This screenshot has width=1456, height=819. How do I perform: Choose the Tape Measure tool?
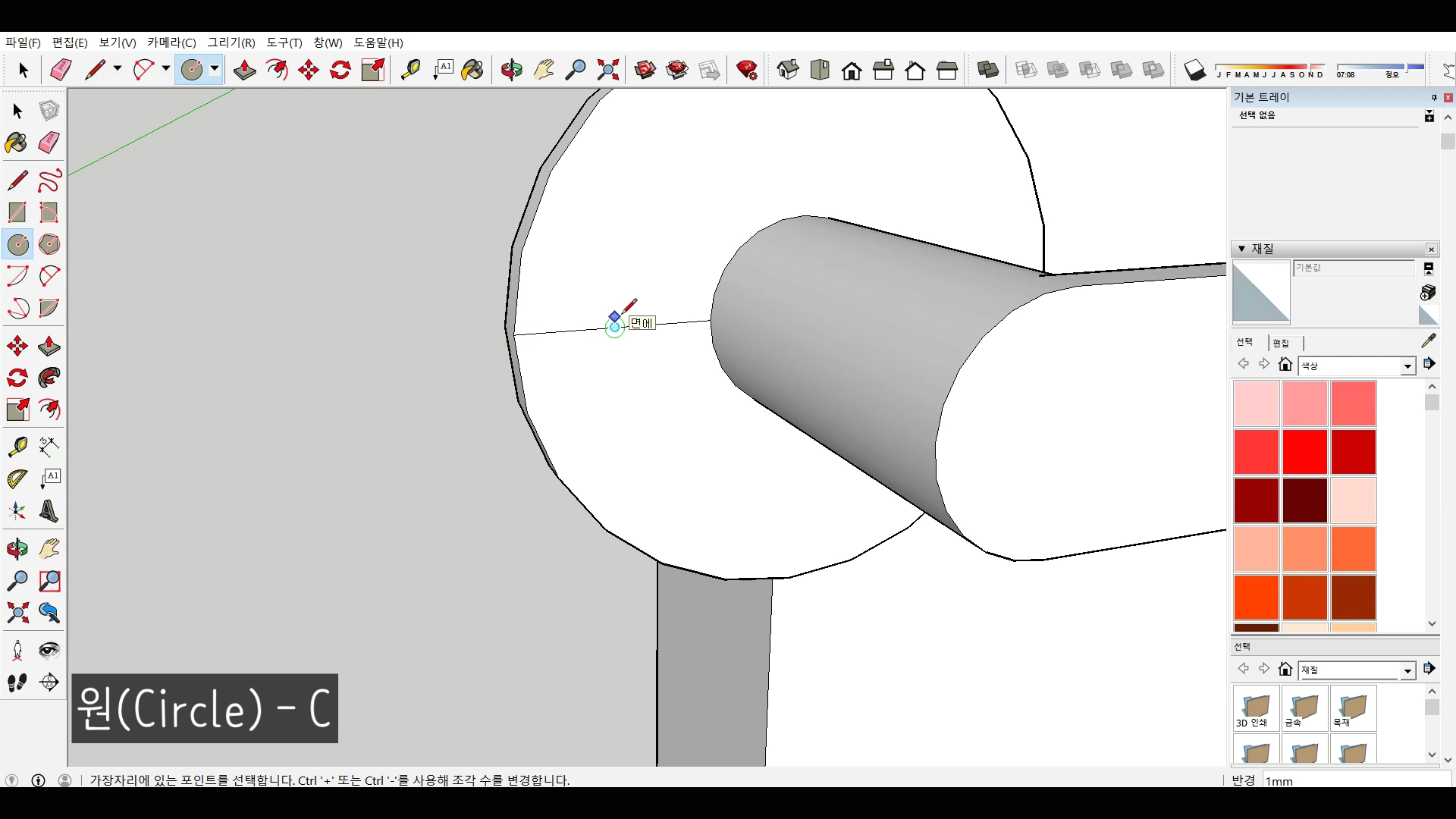coord(410,70)
